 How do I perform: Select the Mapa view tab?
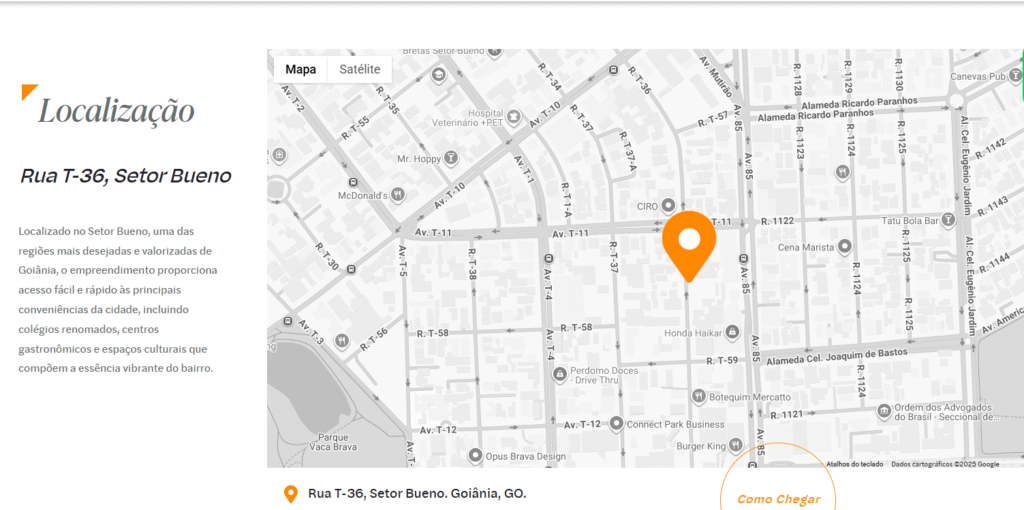[300, 69]
